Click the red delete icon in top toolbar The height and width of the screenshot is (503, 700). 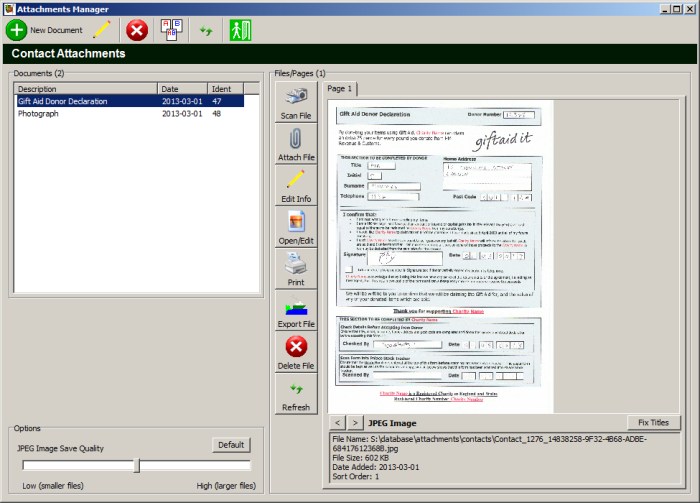(x=137, y=30)
